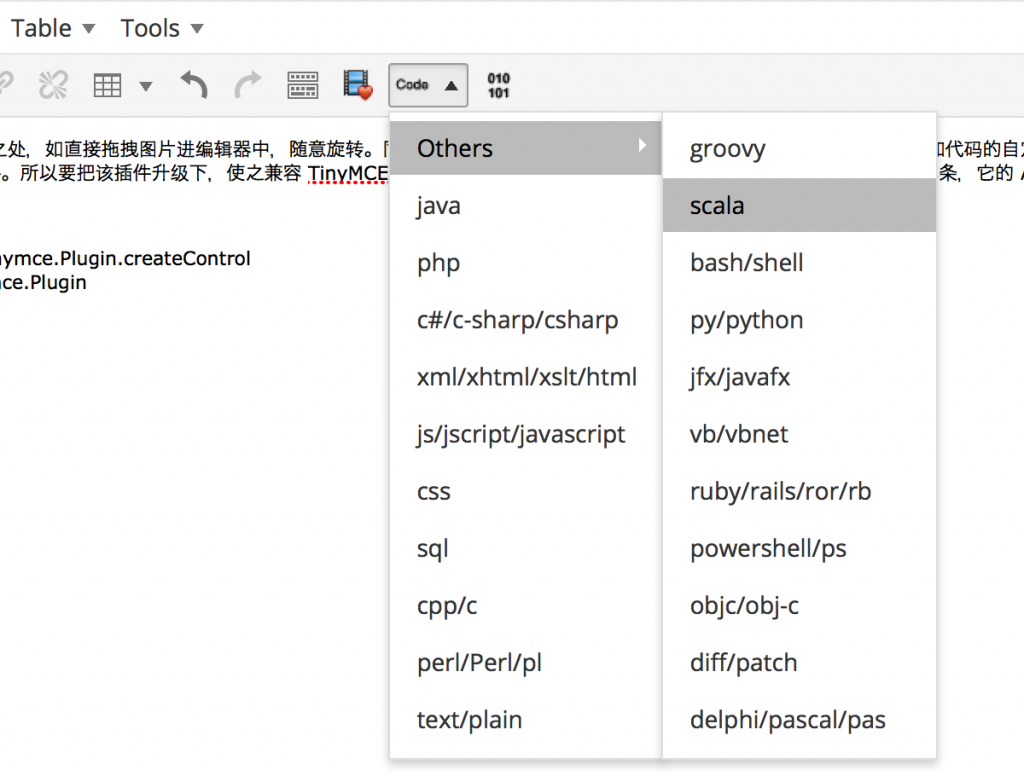This screenshot has height=776, width=1024.
Task: Choose php as the code language
Action: pyautogui.click(x=439, y=263)
